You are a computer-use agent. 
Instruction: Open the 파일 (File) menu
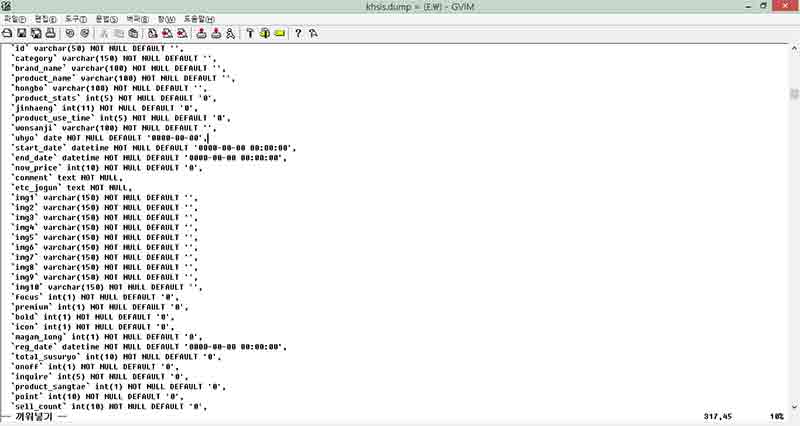pyautogui.click(x=14, y=19)
